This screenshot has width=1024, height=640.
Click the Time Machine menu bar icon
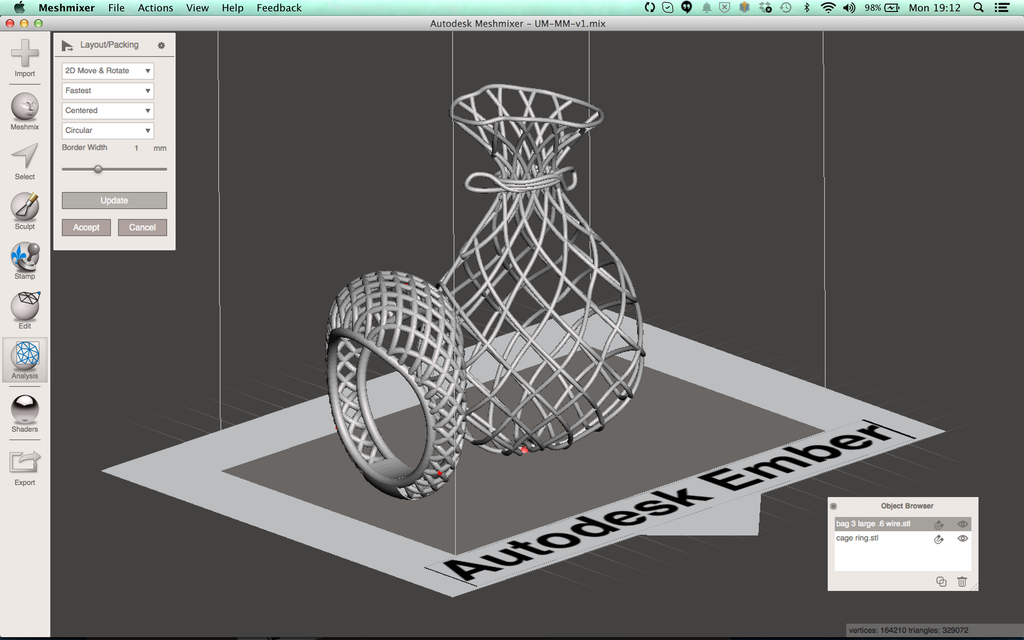[786, 8]
